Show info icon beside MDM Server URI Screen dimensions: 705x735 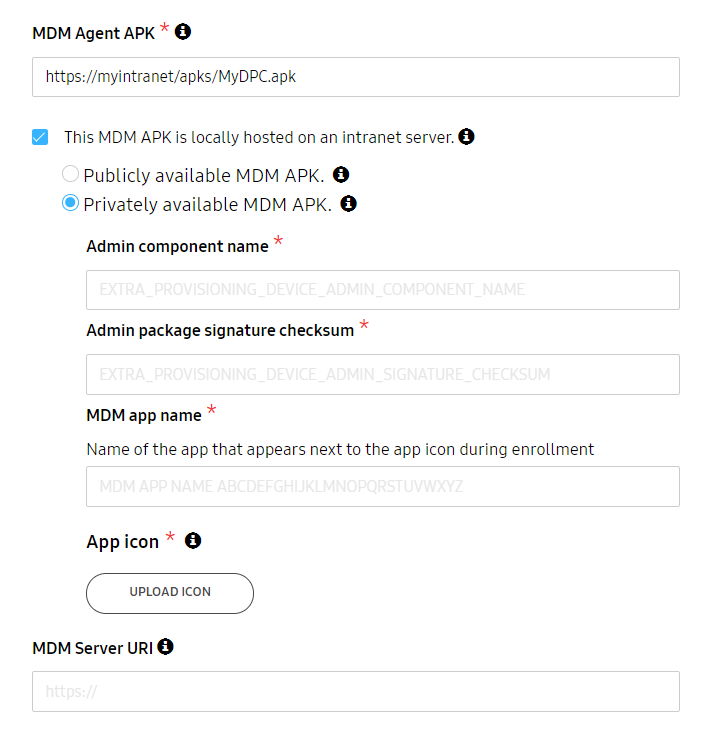tap(165, 647)
